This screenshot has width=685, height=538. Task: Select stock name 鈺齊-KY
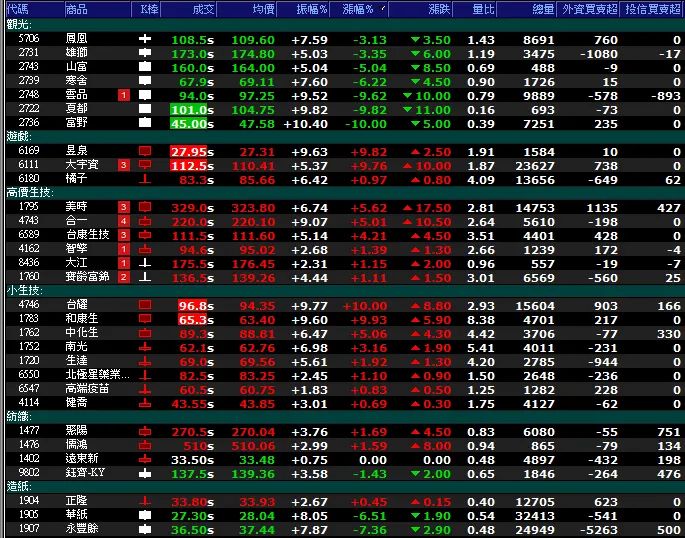[x=85, y=472]
